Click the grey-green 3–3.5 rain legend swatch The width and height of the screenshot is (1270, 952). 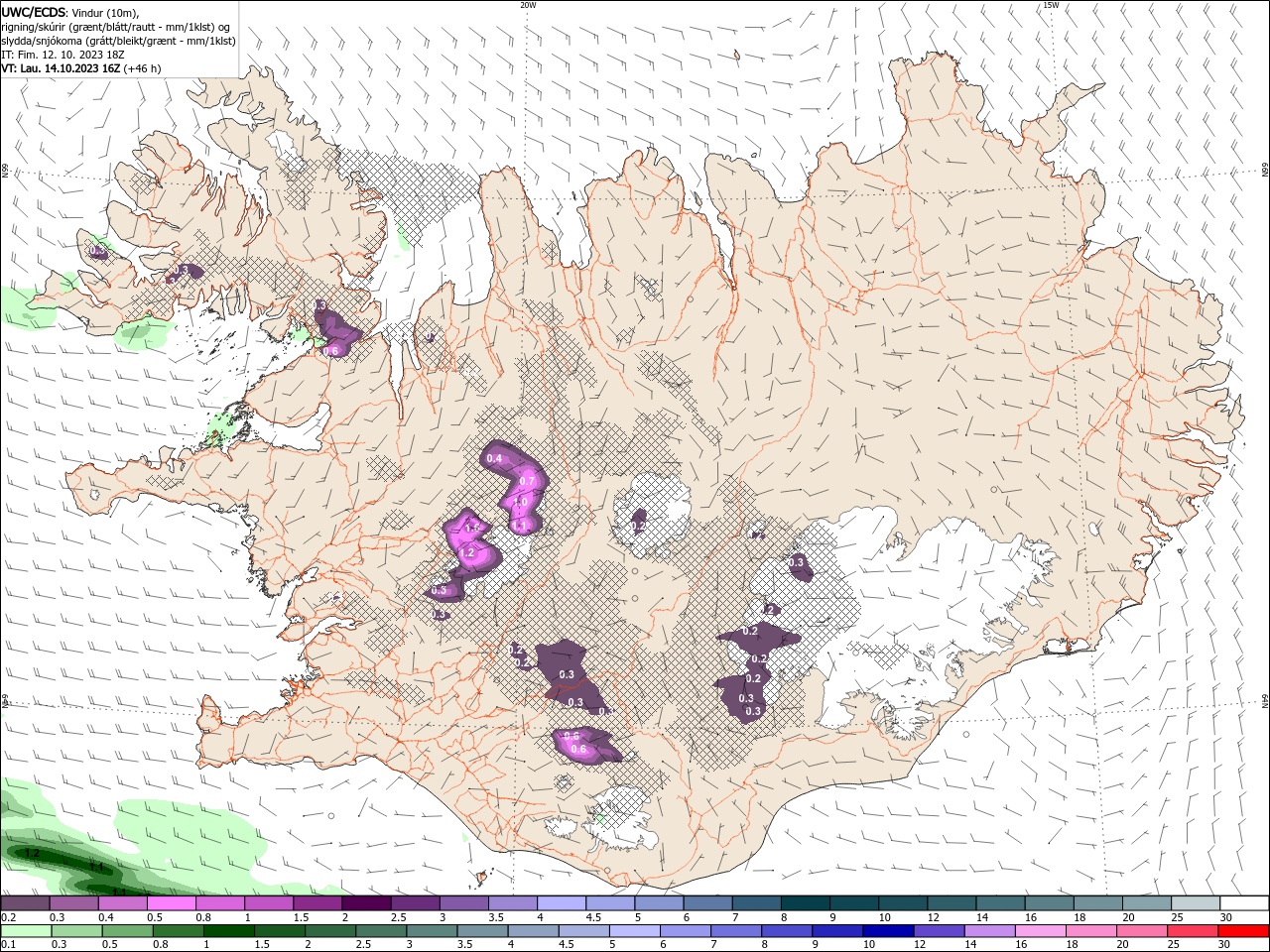tap(431, 931)
